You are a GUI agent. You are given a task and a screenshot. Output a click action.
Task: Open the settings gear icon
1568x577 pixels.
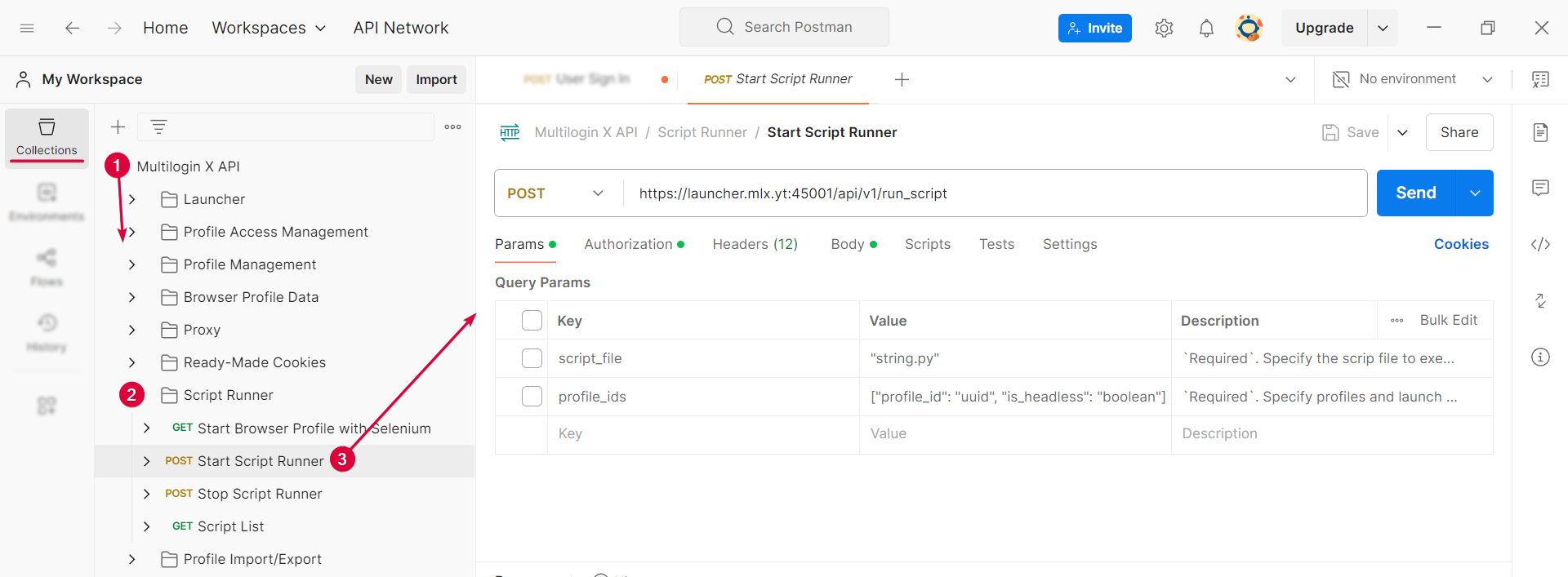click(1164, 28)
